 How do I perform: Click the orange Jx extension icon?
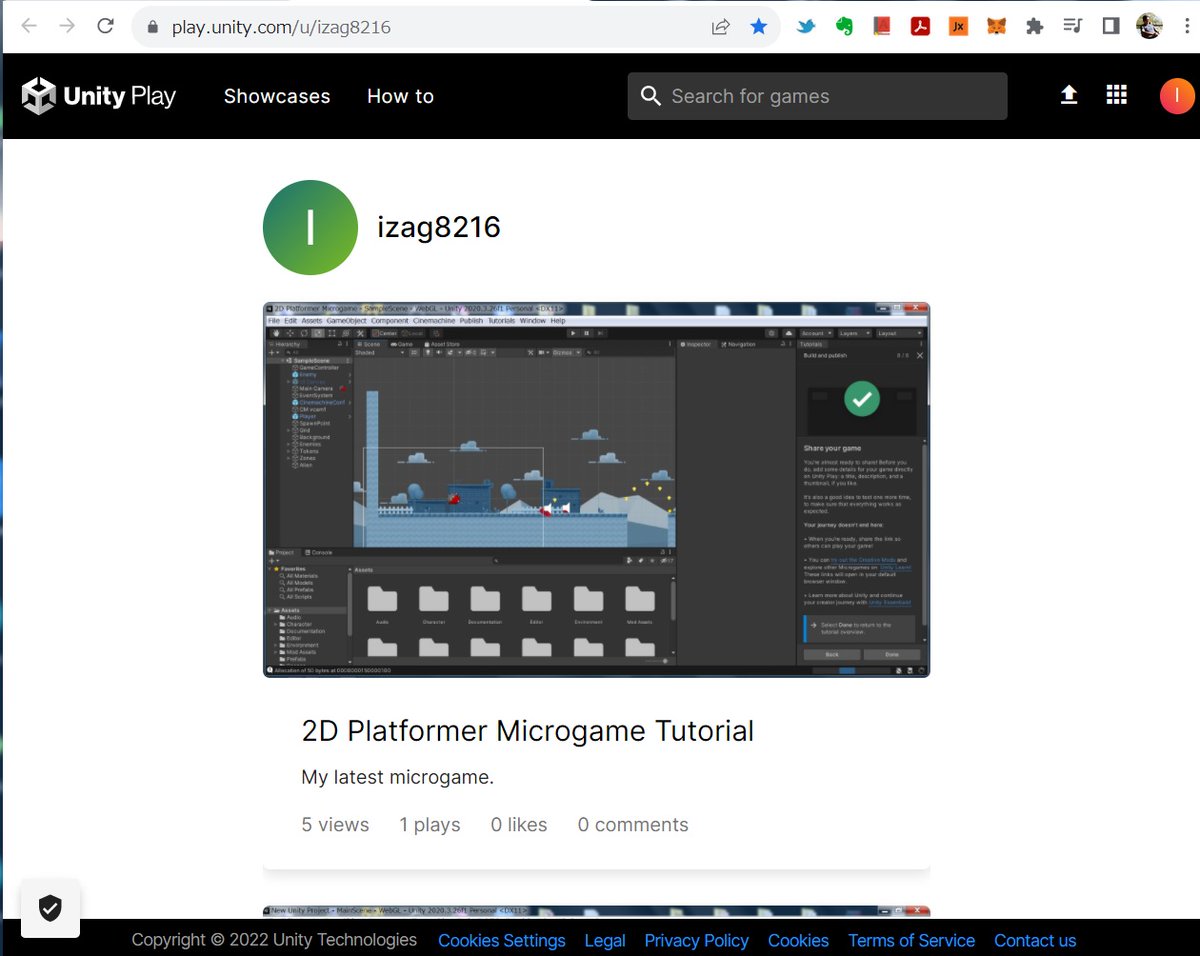coord(958,27)
